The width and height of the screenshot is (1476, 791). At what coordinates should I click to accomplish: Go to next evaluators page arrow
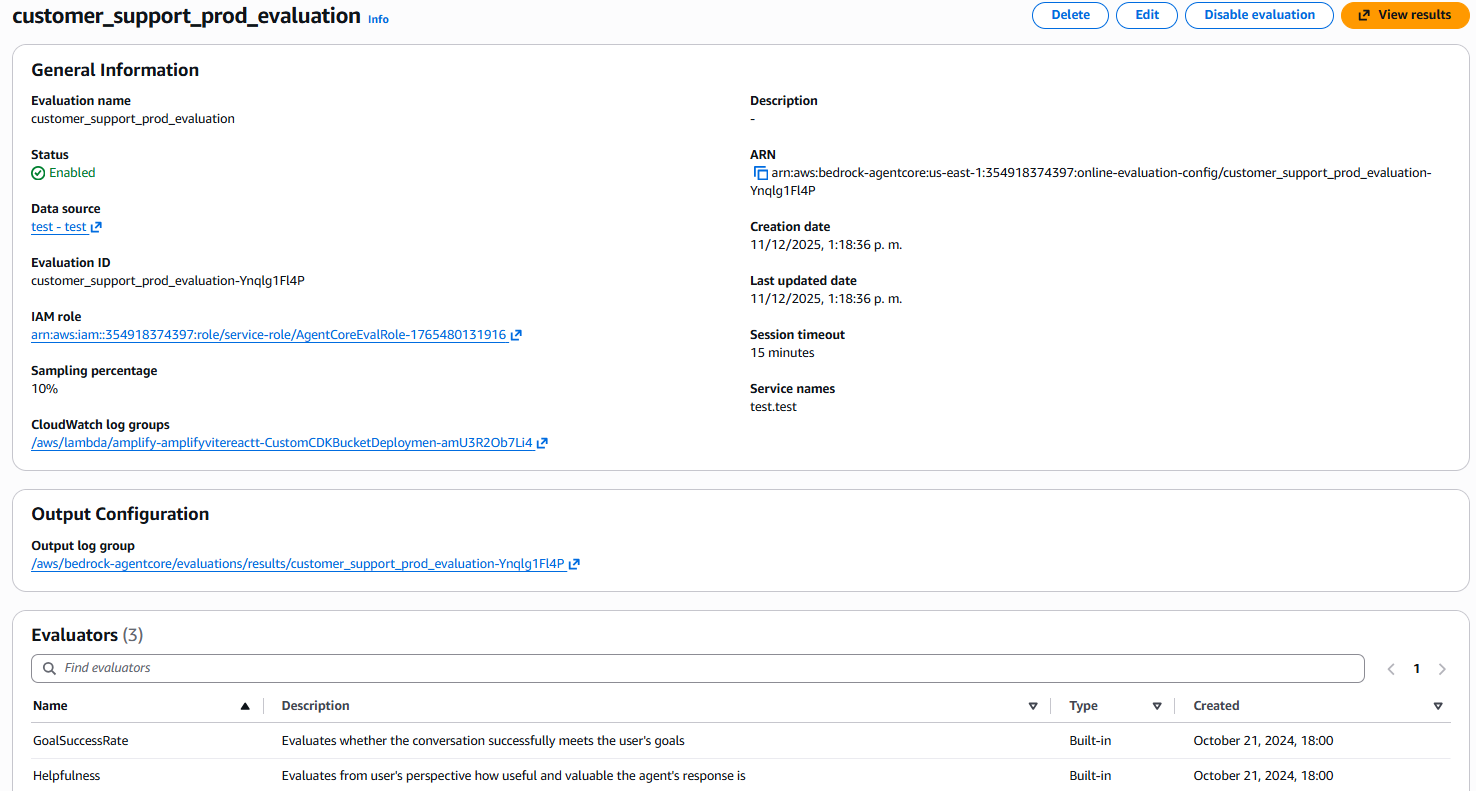(1442, 669)
